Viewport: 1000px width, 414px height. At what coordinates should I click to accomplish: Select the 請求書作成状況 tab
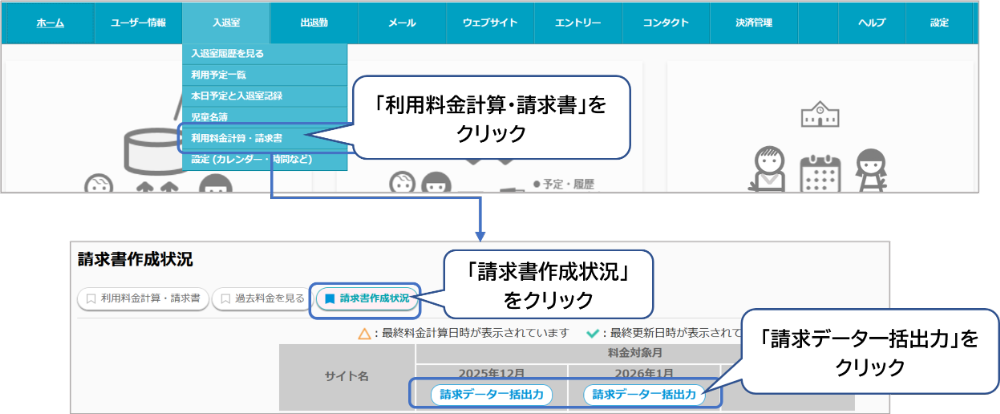coord(366,298)
